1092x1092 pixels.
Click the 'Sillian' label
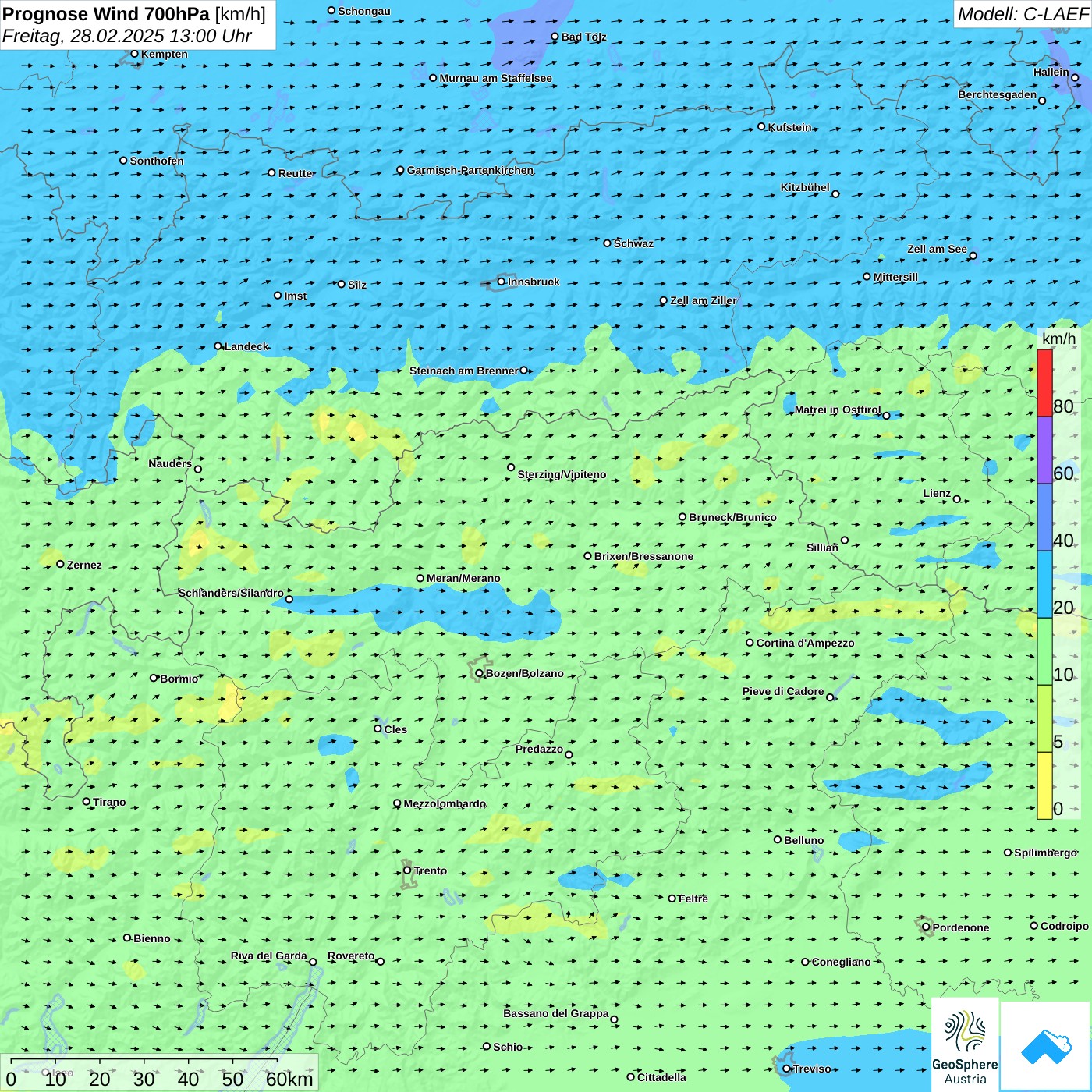822,548
